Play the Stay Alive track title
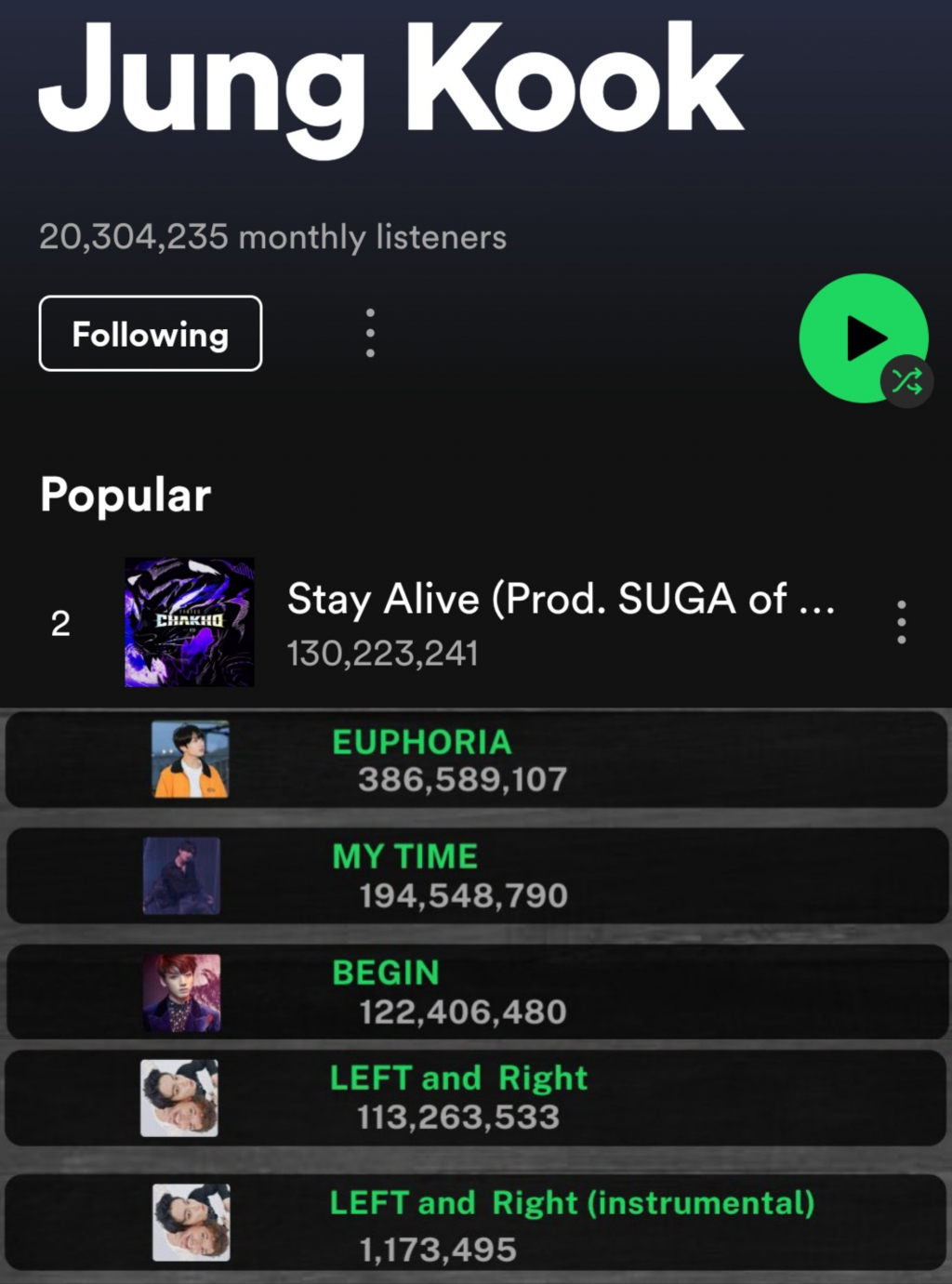 pos(561,600)
